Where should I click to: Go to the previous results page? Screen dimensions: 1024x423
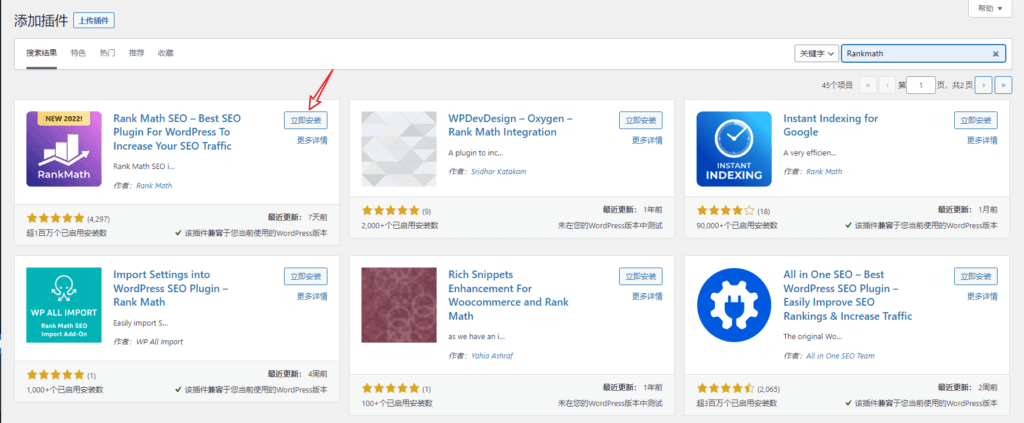(887, 85)
